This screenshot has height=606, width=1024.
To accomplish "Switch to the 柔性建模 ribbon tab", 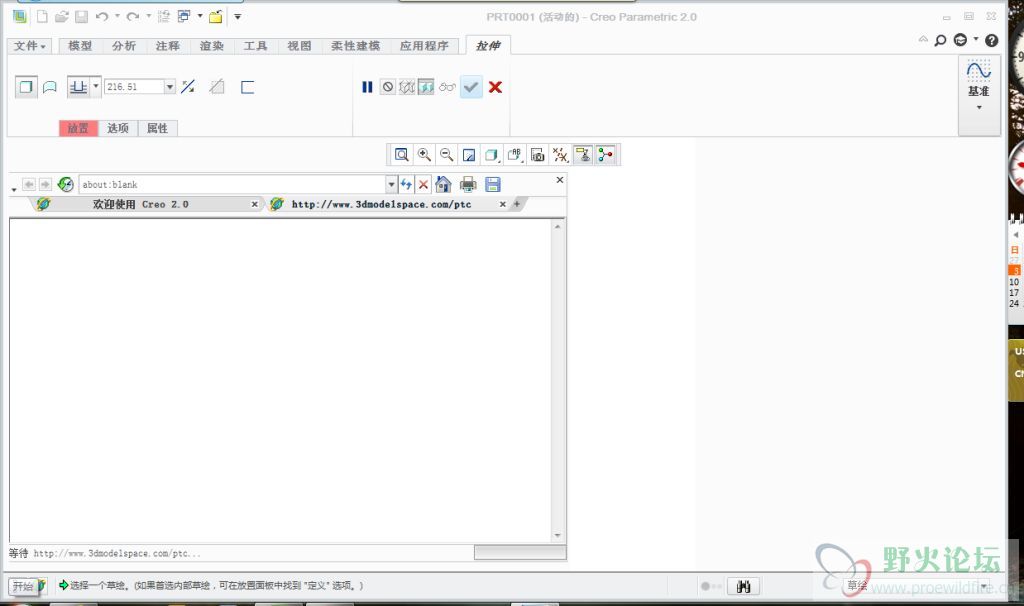I will coord(355,46).
